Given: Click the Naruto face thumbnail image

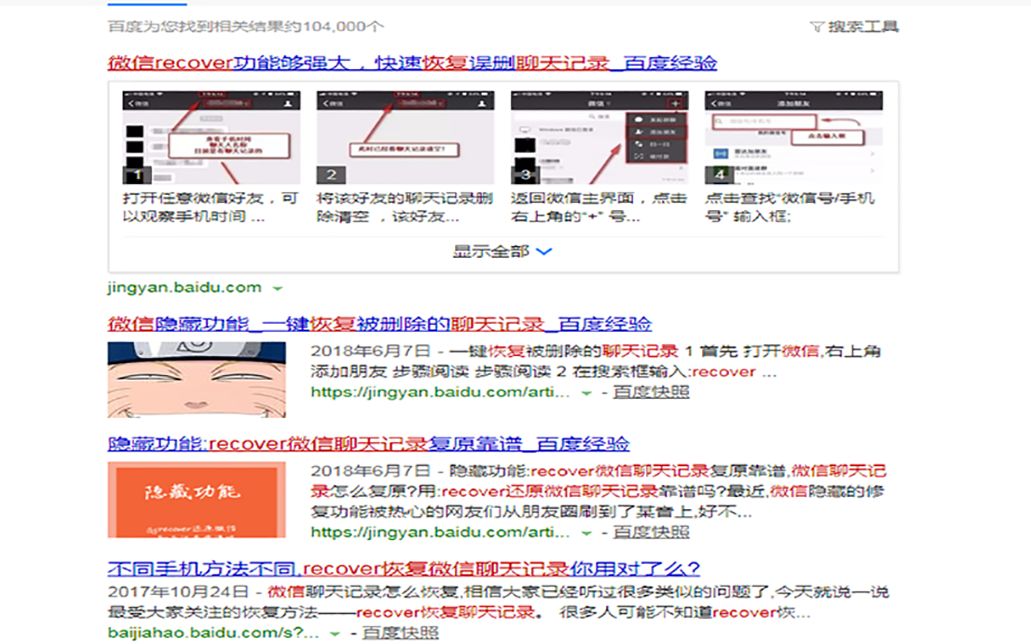Looking at the screenshot, I should 197,380.
